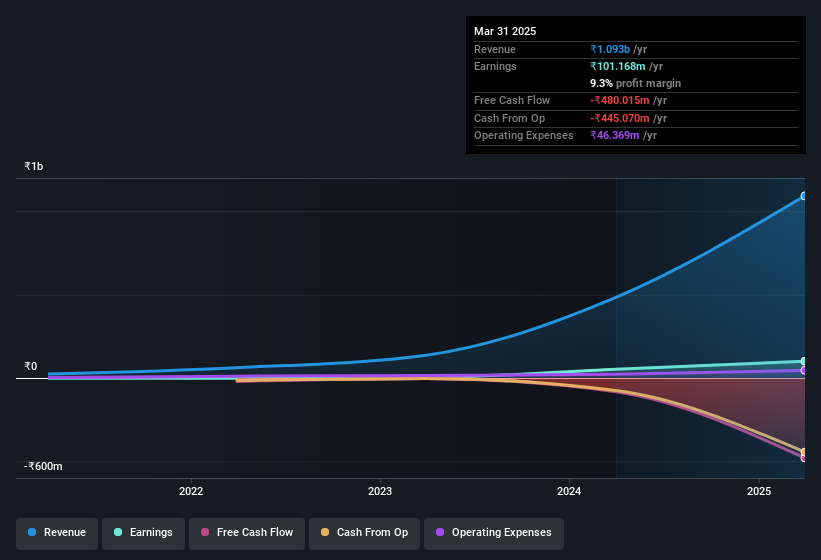Click the Operating Expenses label in tooltip
Image resolution: width=821 pixels, height=560 pixels.
[x=524, y=135]
